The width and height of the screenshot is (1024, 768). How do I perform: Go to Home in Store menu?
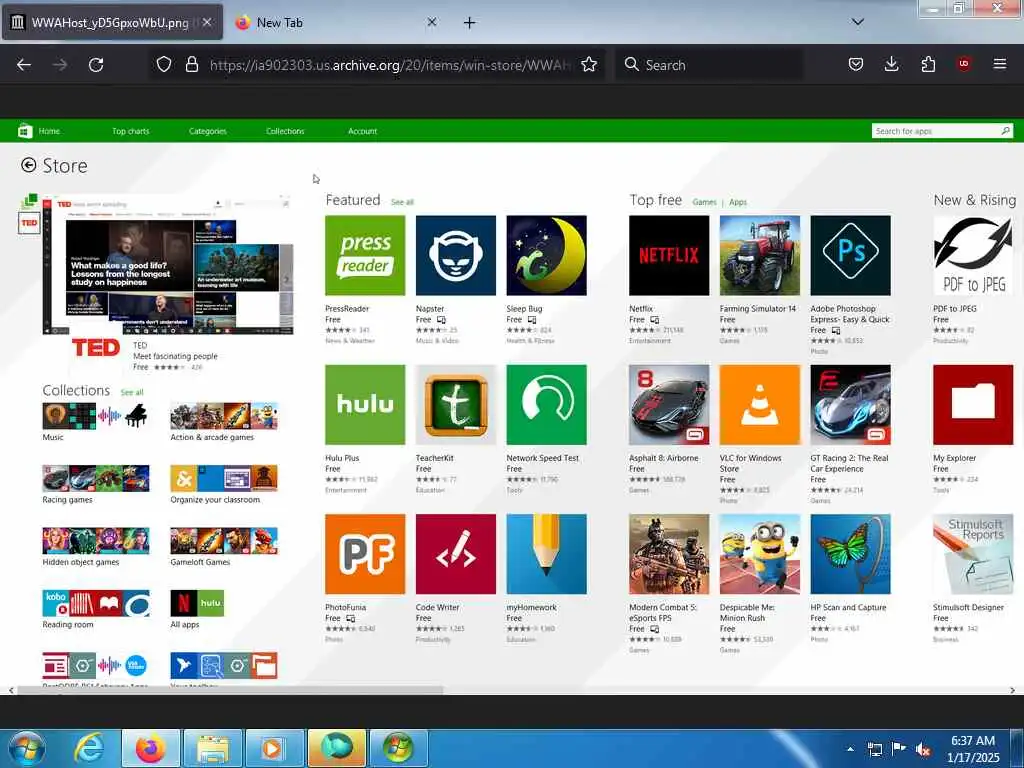pos(49,131)
